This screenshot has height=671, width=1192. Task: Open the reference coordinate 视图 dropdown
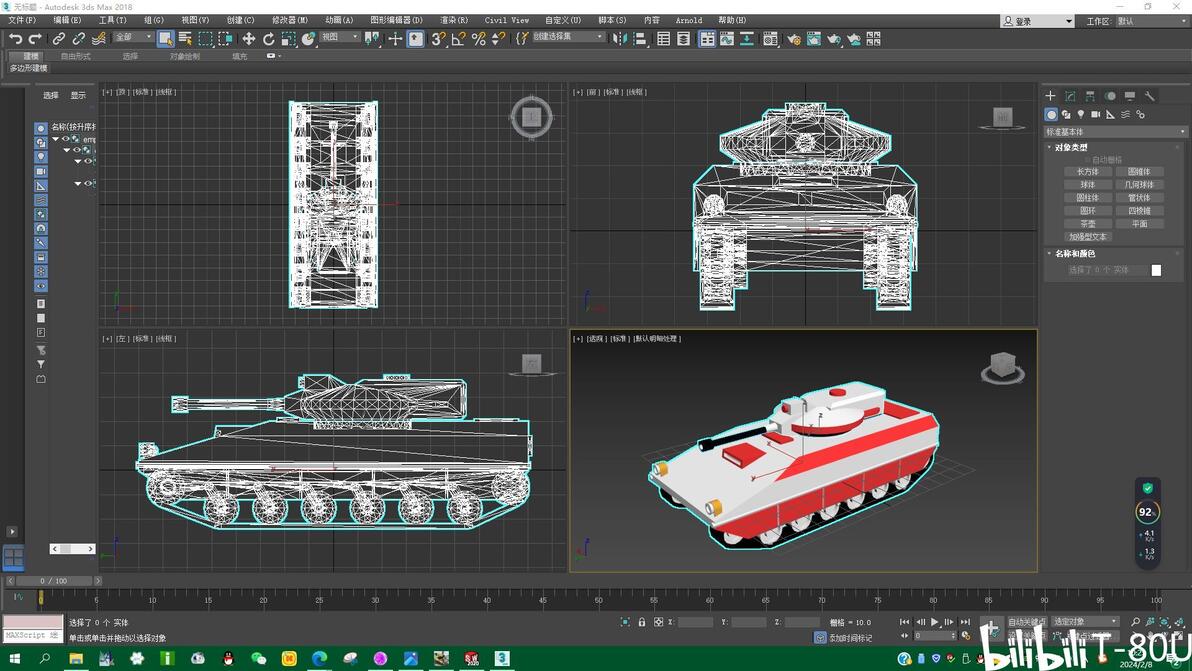click(340, 36)
